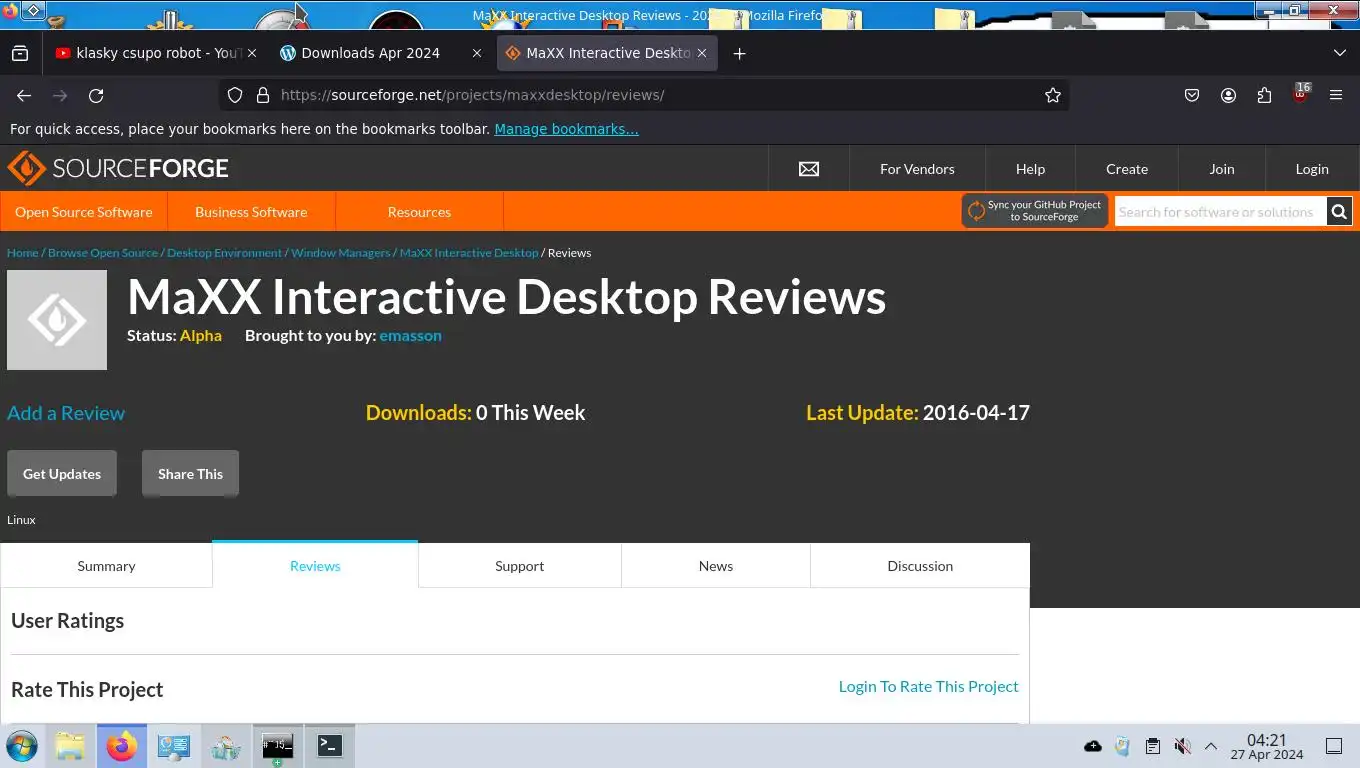Click Login To Rate This Project

pos(928,686)
